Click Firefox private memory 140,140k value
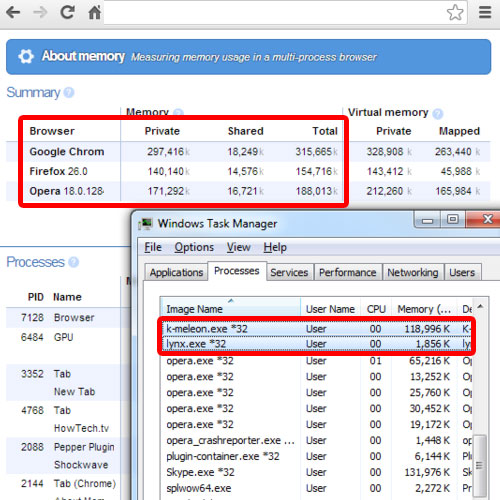 coord(168,171)
